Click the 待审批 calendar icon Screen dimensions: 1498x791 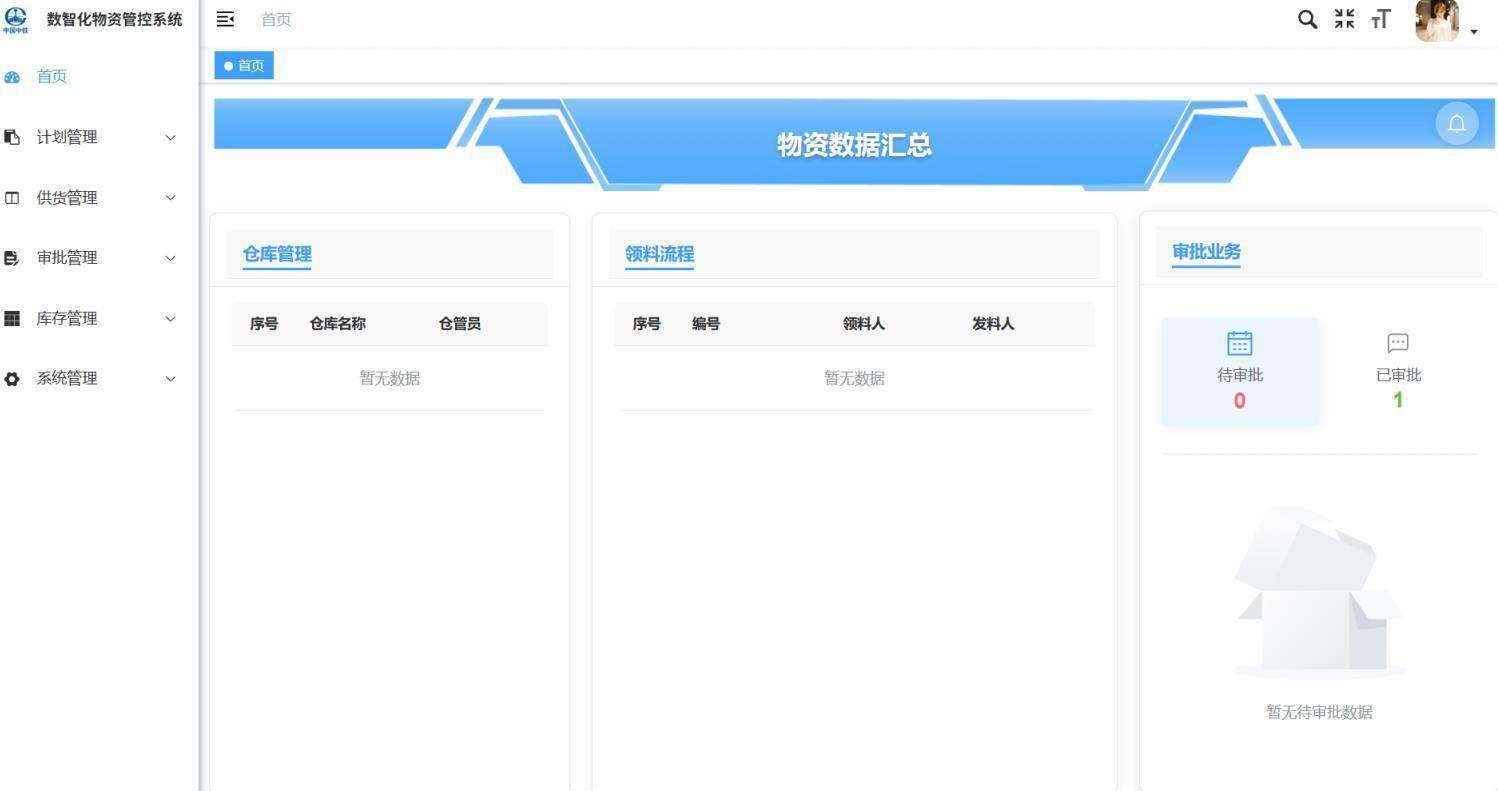[x=1239, y=343]
